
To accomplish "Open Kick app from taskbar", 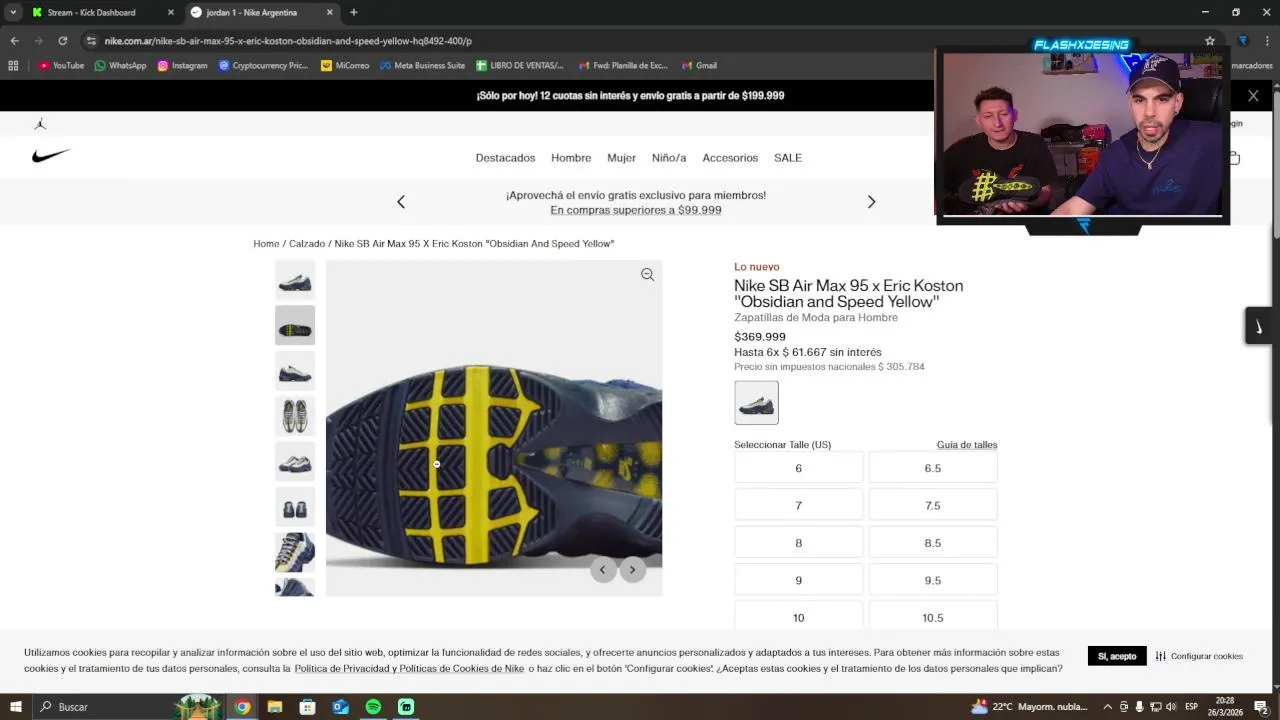I will [406, 707].
